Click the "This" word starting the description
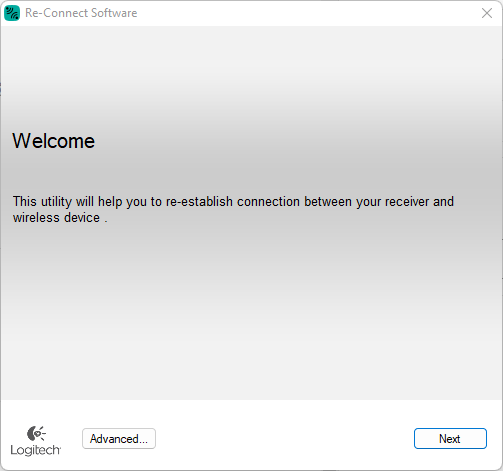 coord(25,202)
